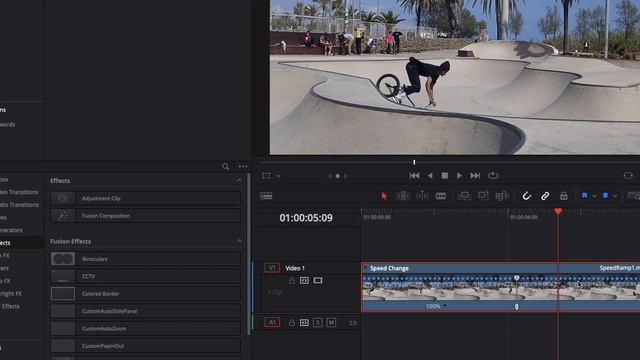The height and width of the screenshot is (360, 640).
Task: Play the timeline forward
Action: click(x=460, y=176)
